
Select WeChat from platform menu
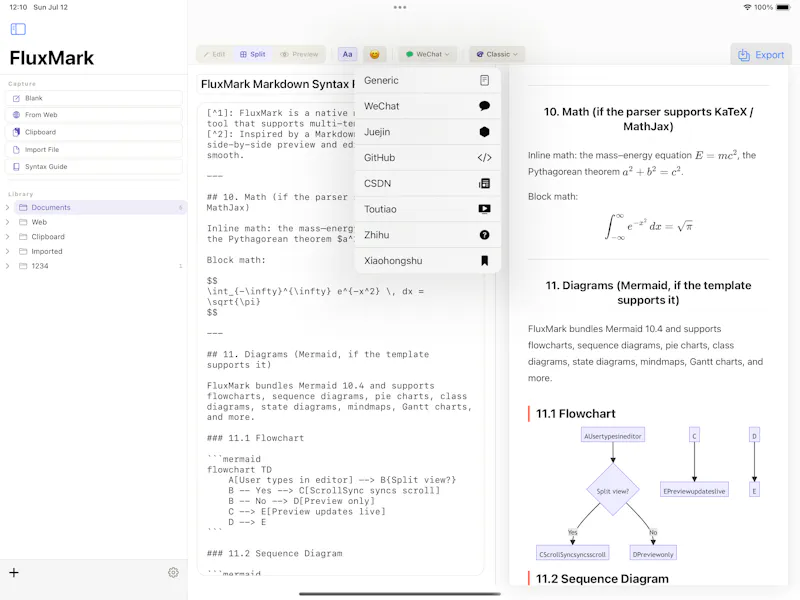click(427, 106)
